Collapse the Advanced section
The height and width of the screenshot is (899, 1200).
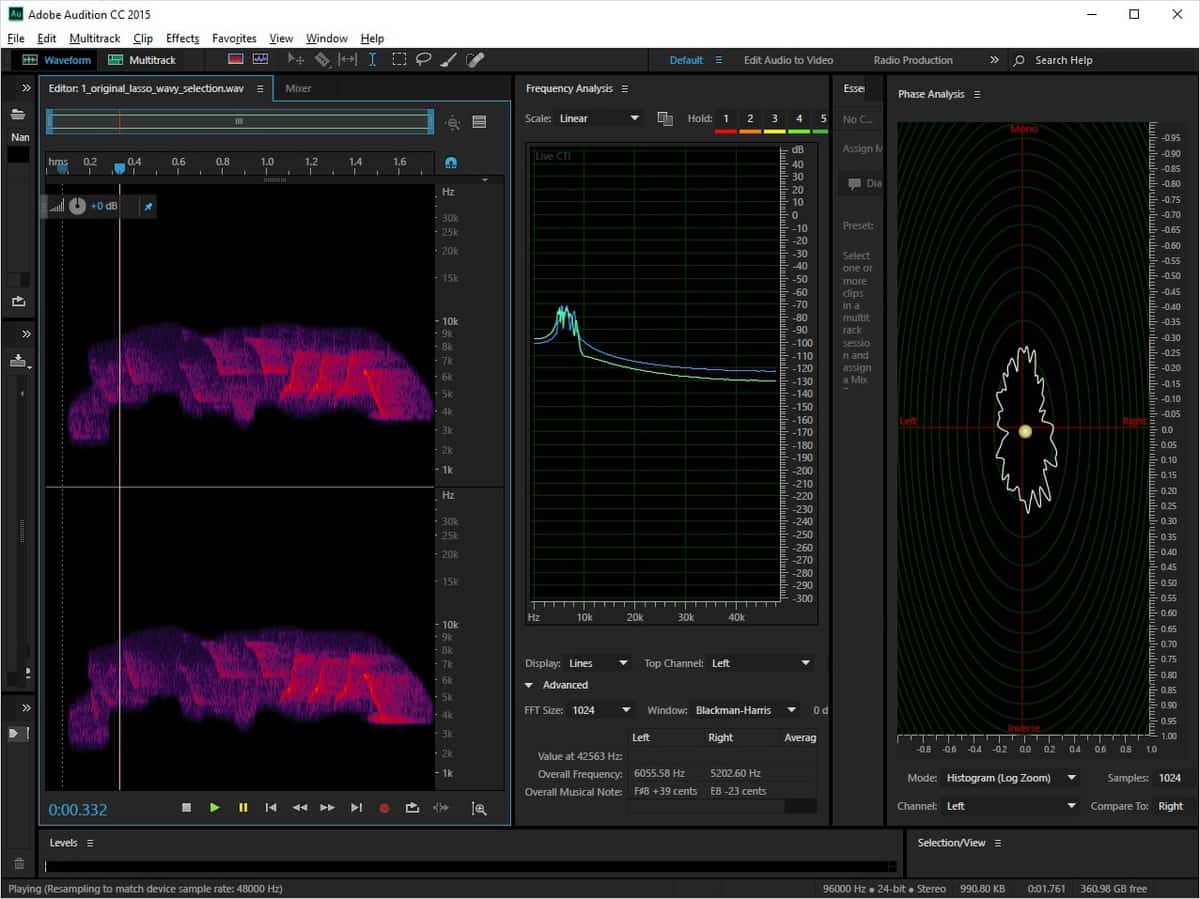tap(529, 685)
